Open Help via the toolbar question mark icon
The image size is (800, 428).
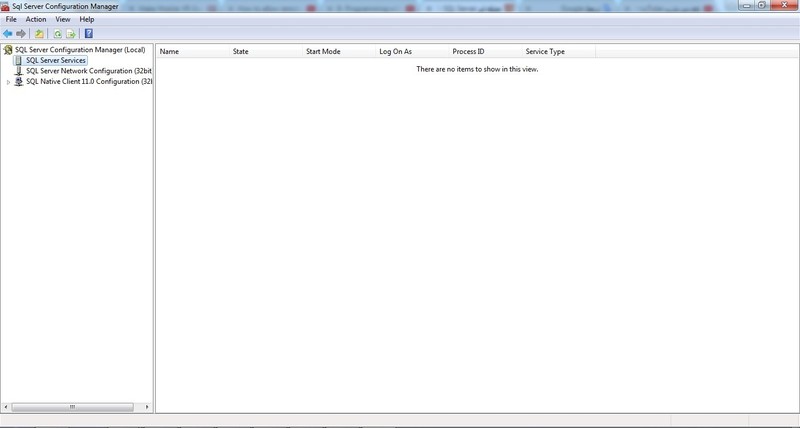tap(89, 34)
